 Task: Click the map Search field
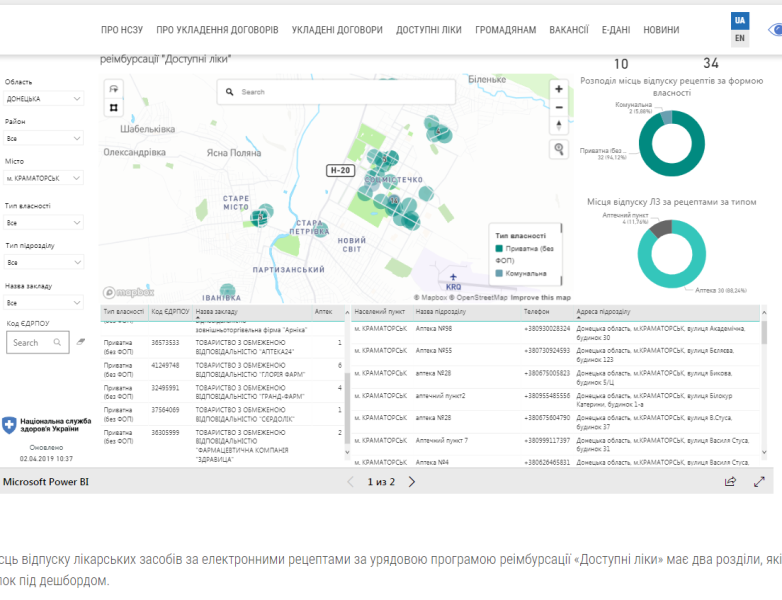pyautogui.click(x=340, y=92)
